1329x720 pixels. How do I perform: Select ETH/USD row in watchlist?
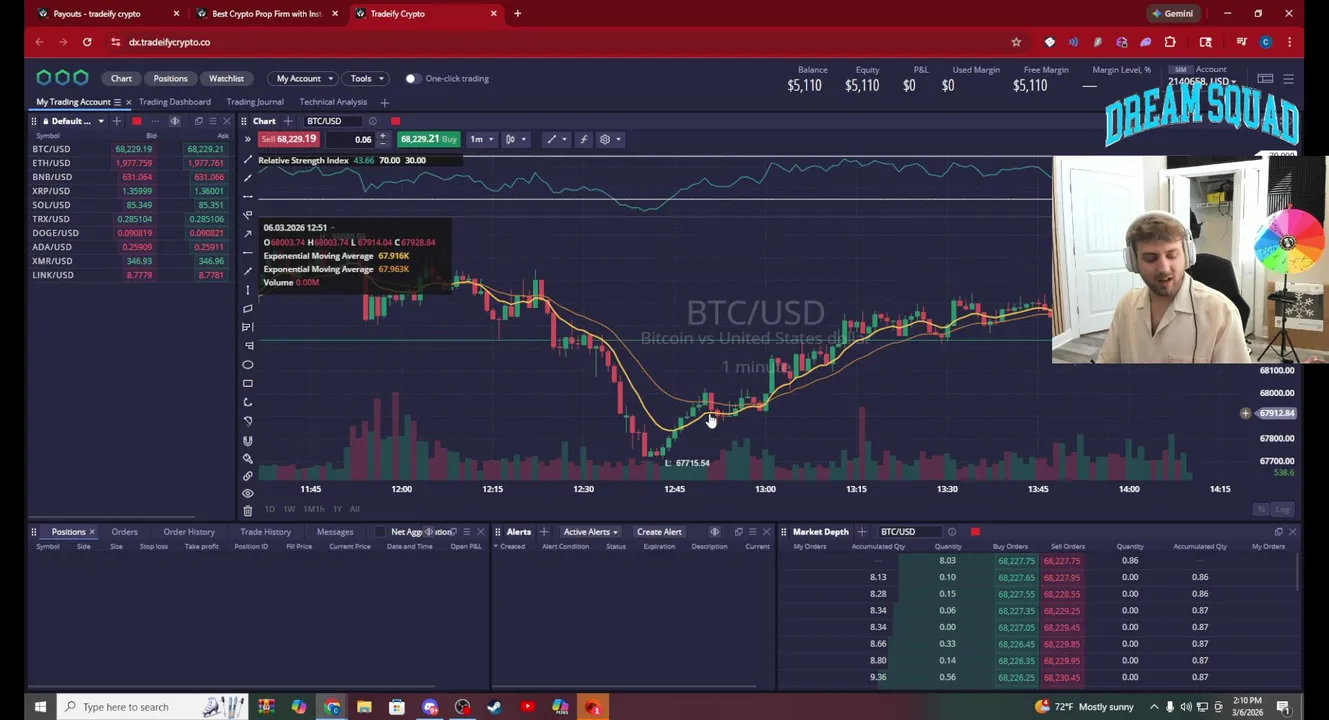pyautogui.click(x=130, y=163)
